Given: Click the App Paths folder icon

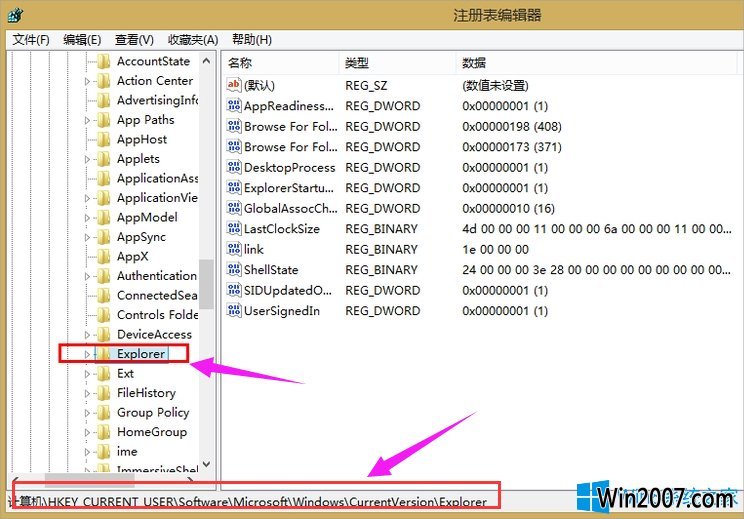Looking at the screenshot, I should point(103,120).
